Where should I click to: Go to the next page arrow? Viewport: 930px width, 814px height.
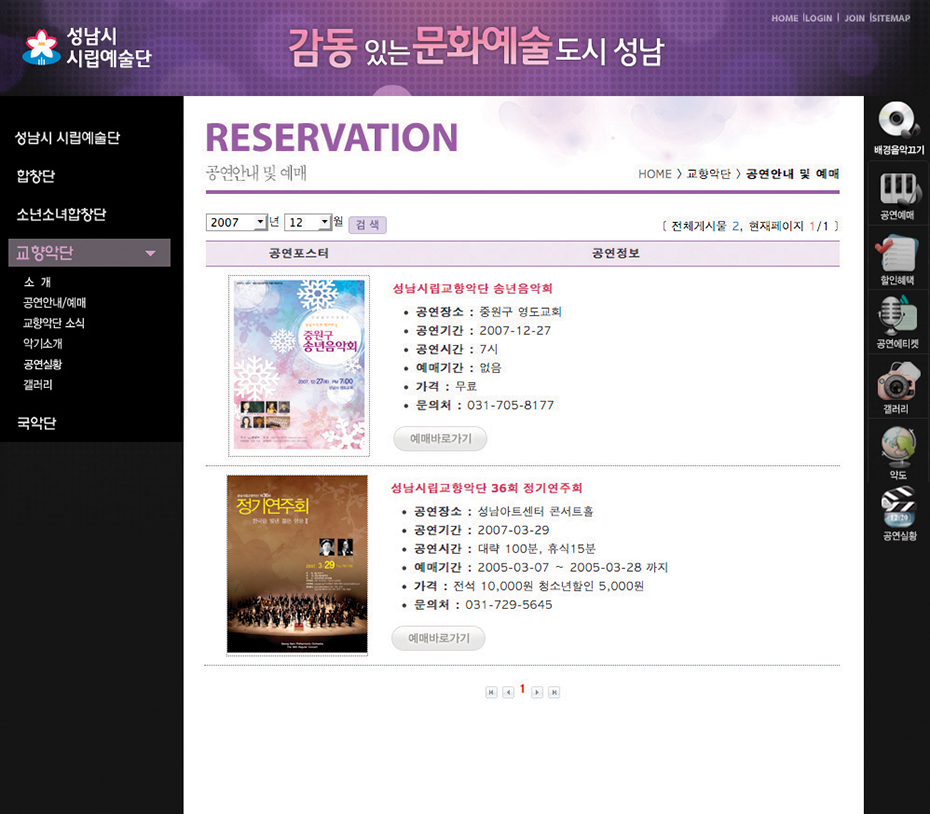tap(538, 692)
